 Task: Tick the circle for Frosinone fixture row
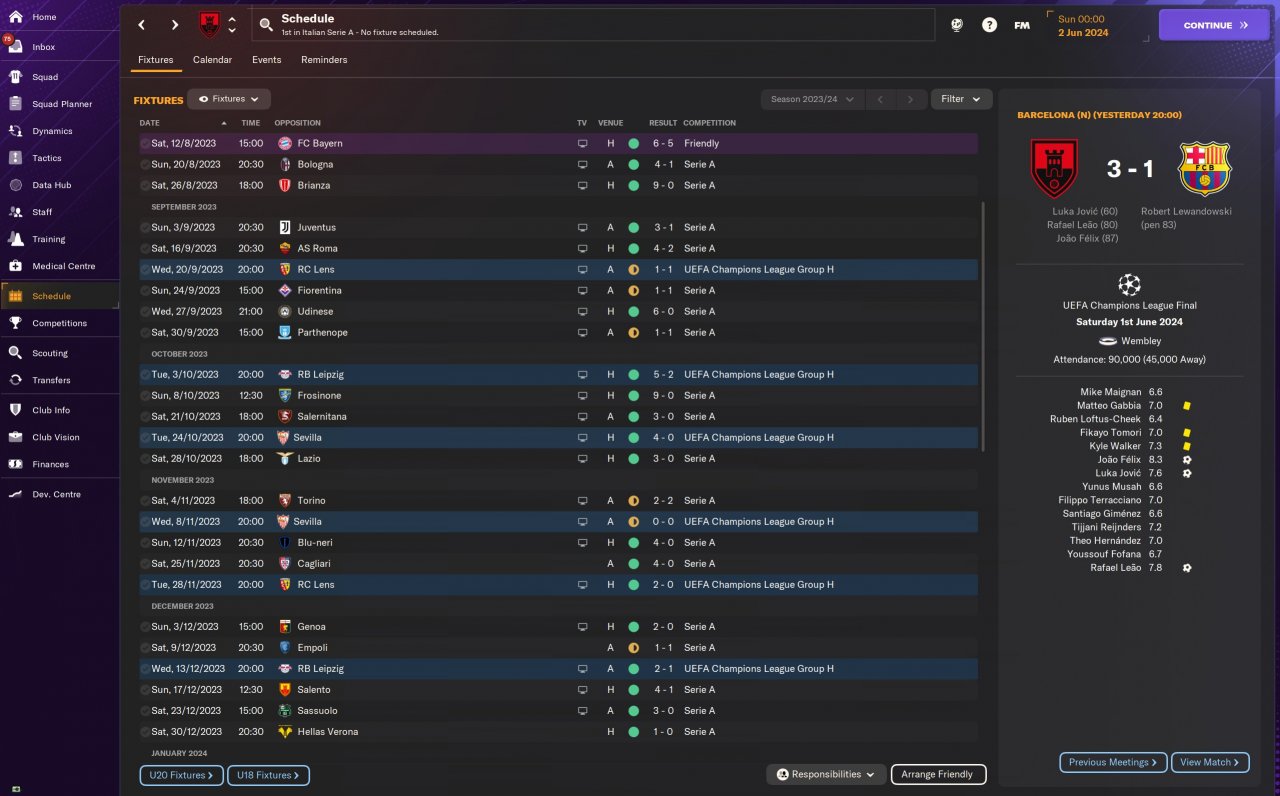pyautogui.click(x=145, y=395)
